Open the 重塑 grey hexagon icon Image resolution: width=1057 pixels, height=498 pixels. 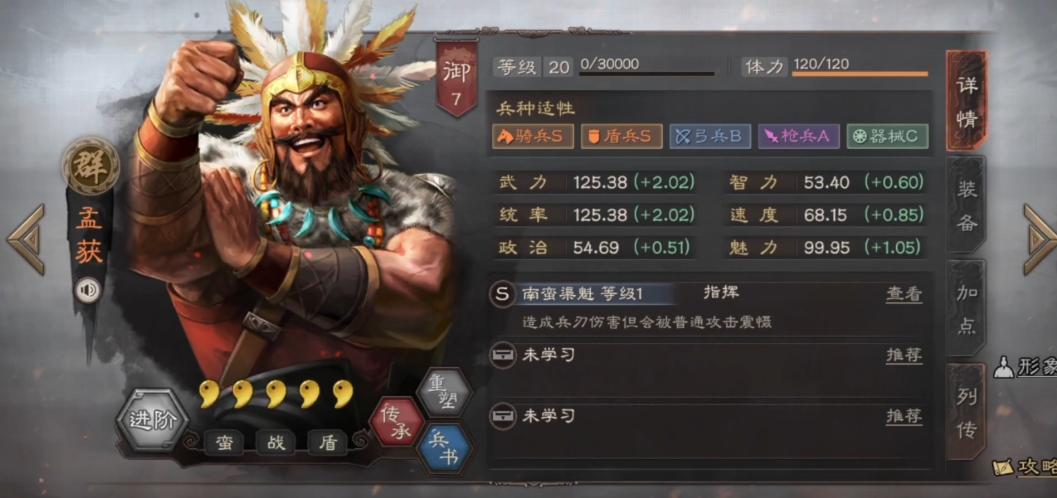click(x=443, y=393)
